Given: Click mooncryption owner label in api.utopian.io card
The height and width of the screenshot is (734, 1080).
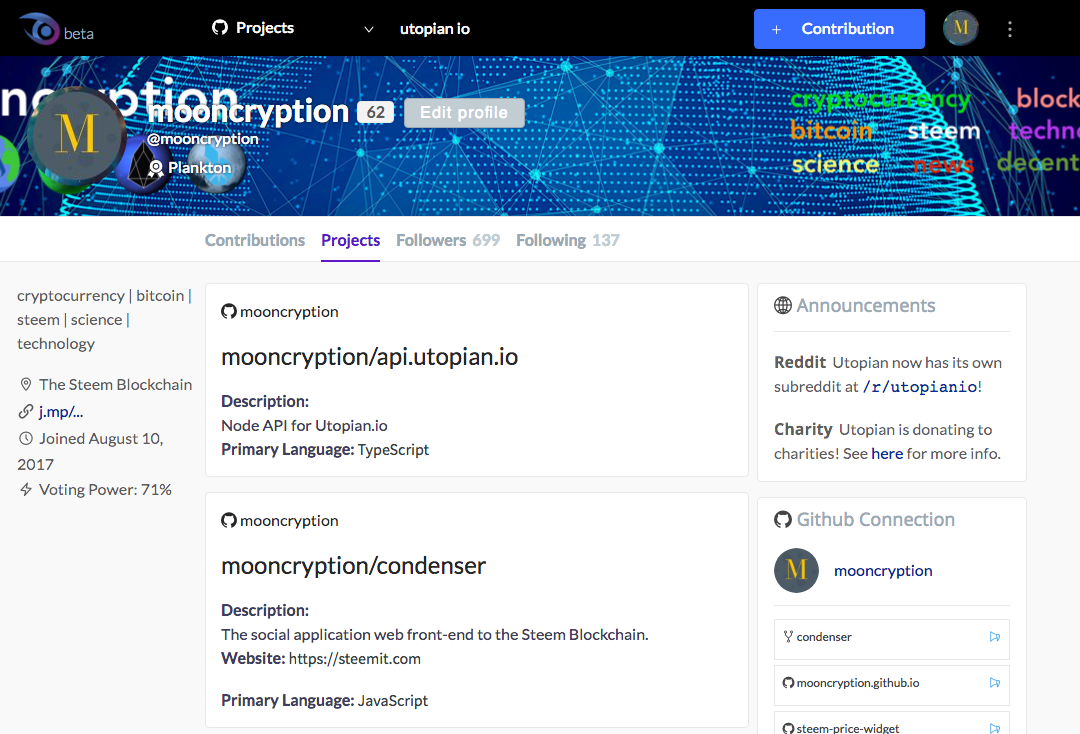Looking at the screenshot, I should coord(289,312).
